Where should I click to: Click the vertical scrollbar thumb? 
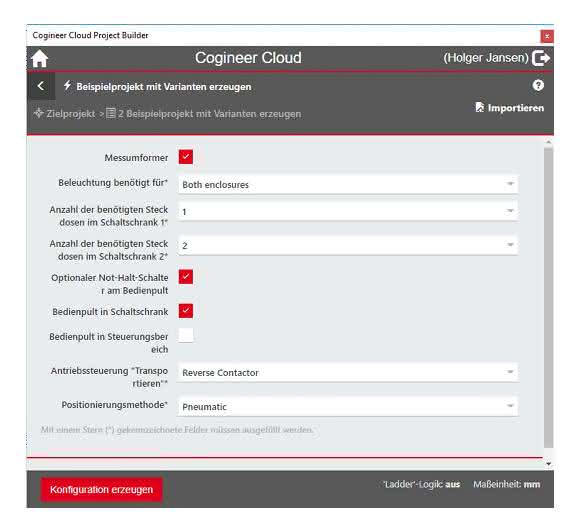pos(549,298)
